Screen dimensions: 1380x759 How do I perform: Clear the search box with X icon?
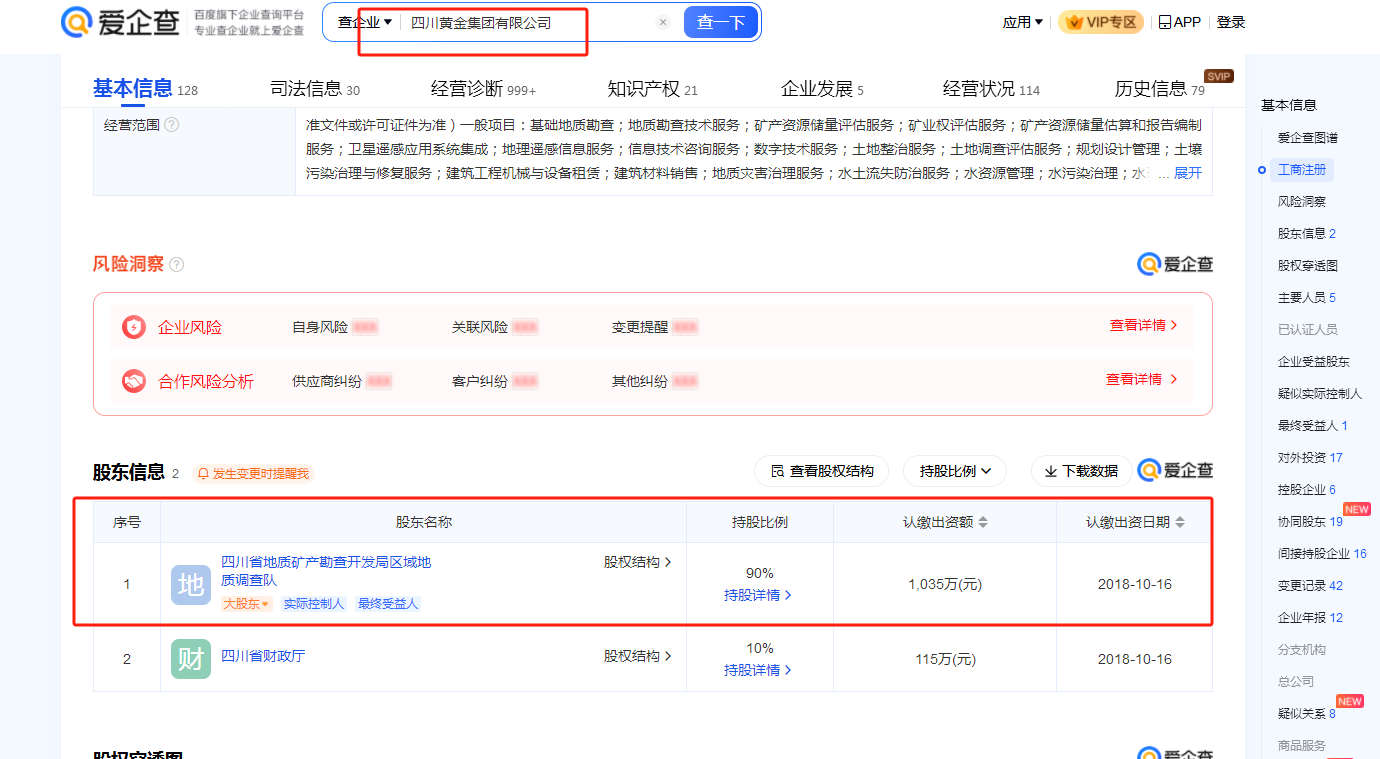[x=662, y=23]
